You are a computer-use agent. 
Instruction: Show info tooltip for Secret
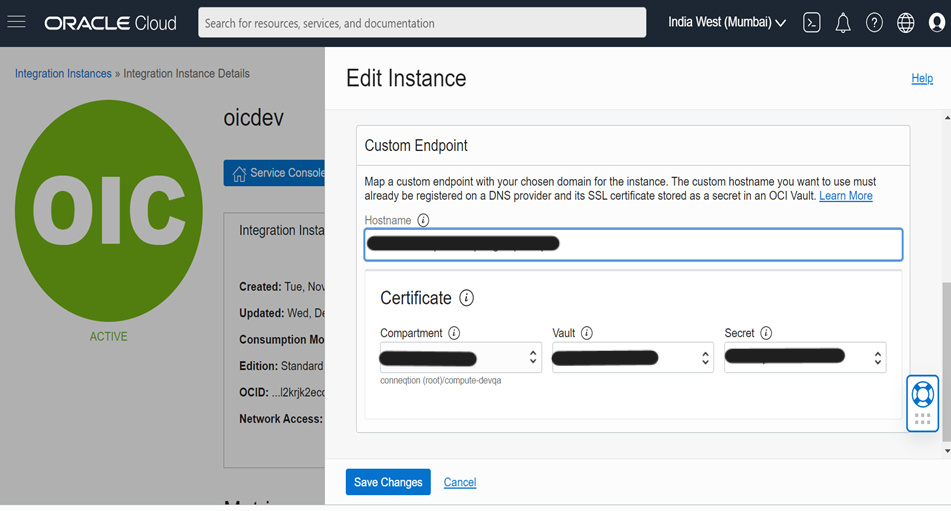pos(766,333)
